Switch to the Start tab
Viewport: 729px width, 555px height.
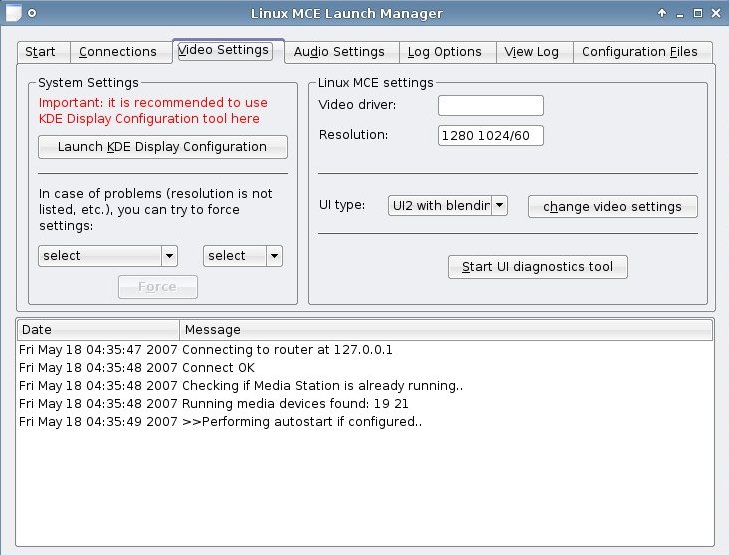point(44,52)
